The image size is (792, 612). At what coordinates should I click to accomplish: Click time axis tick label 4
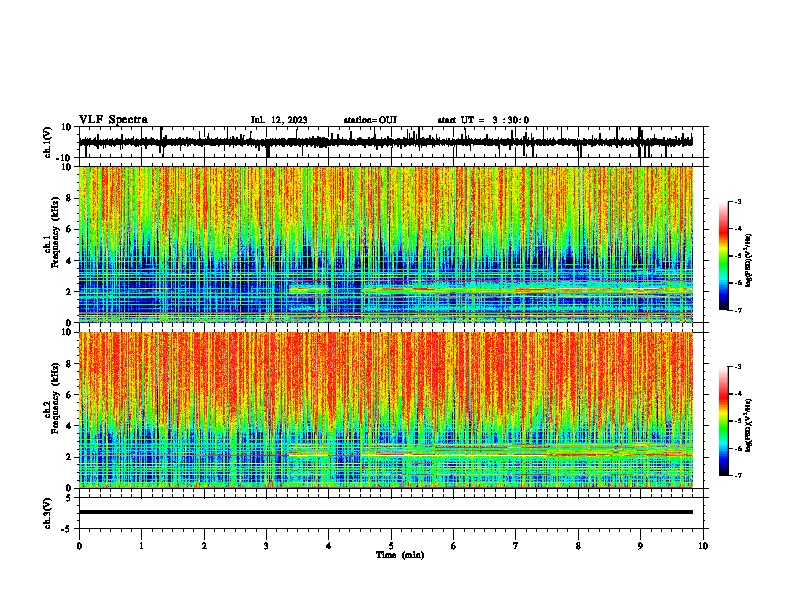point(329,546)
